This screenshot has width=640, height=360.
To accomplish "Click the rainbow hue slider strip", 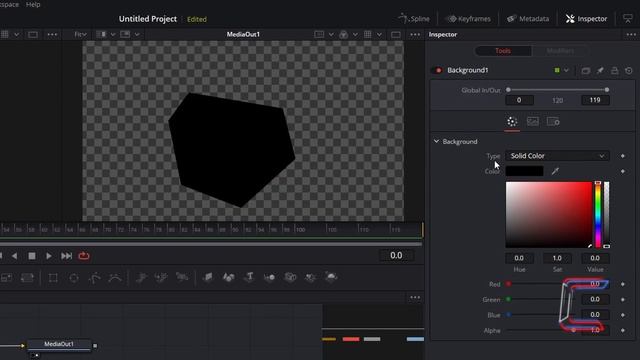I will tap(598, 215).
